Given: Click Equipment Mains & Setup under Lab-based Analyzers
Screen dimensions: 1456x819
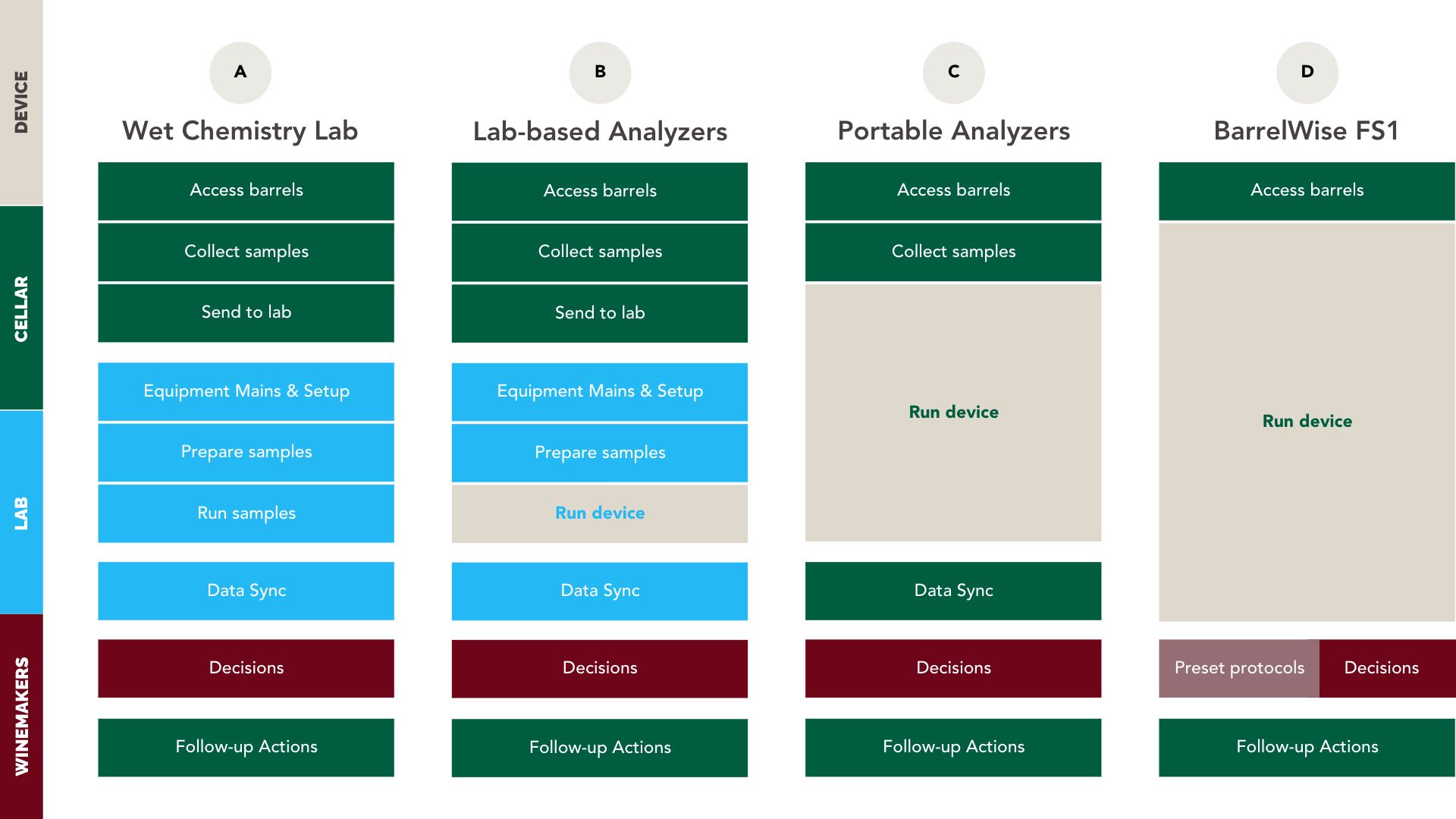Looking at the screenshot, I should click(x=600, y=391).
